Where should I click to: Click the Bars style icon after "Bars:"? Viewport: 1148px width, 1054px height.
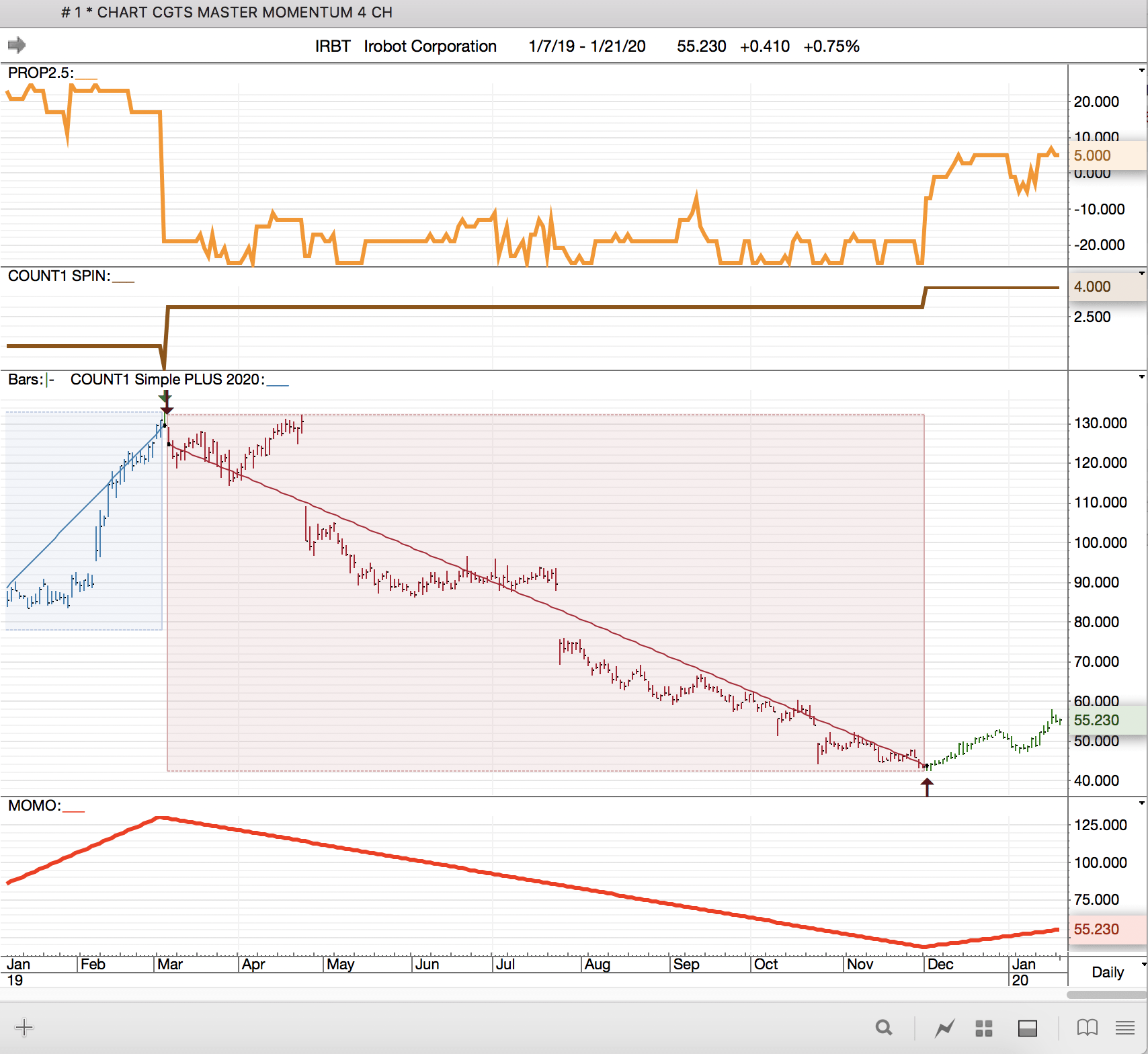tap(50, 380)
